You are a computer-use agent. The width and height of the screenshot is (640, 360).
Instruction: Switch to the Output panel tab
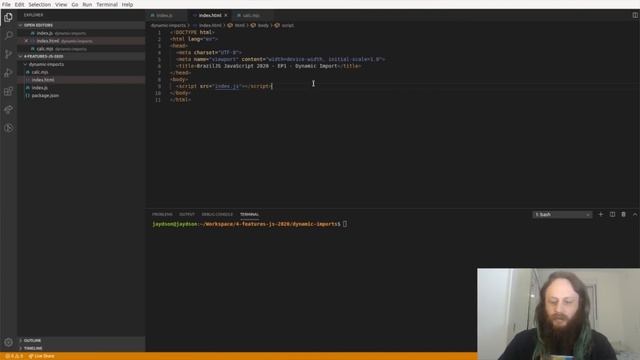(187, 214)
